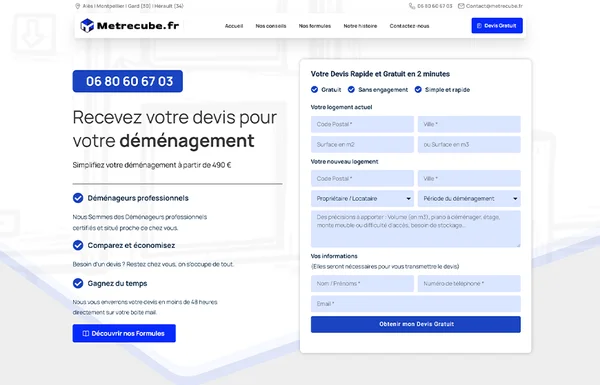Click check icon beside Déménageurs professionnels

(x=78, y=198)
